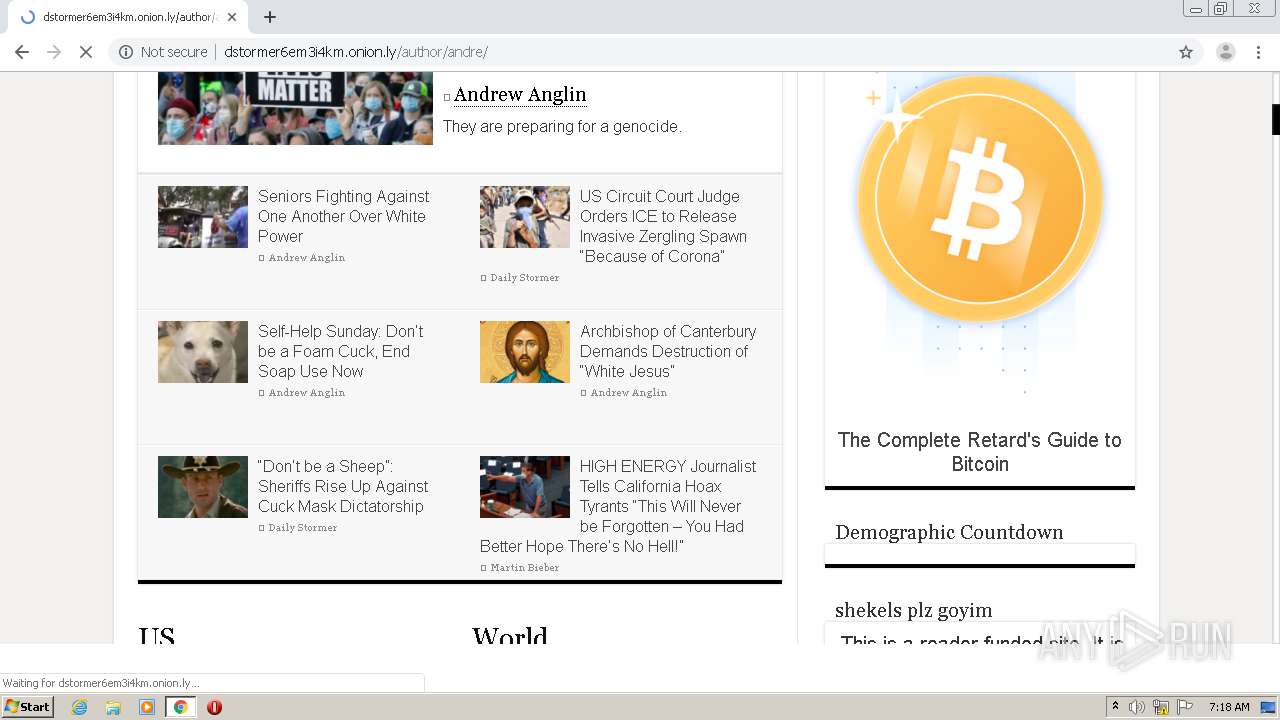The image size is (1280, 720).
Task: Click the white dog thumbnail
Action: [203, 352]
